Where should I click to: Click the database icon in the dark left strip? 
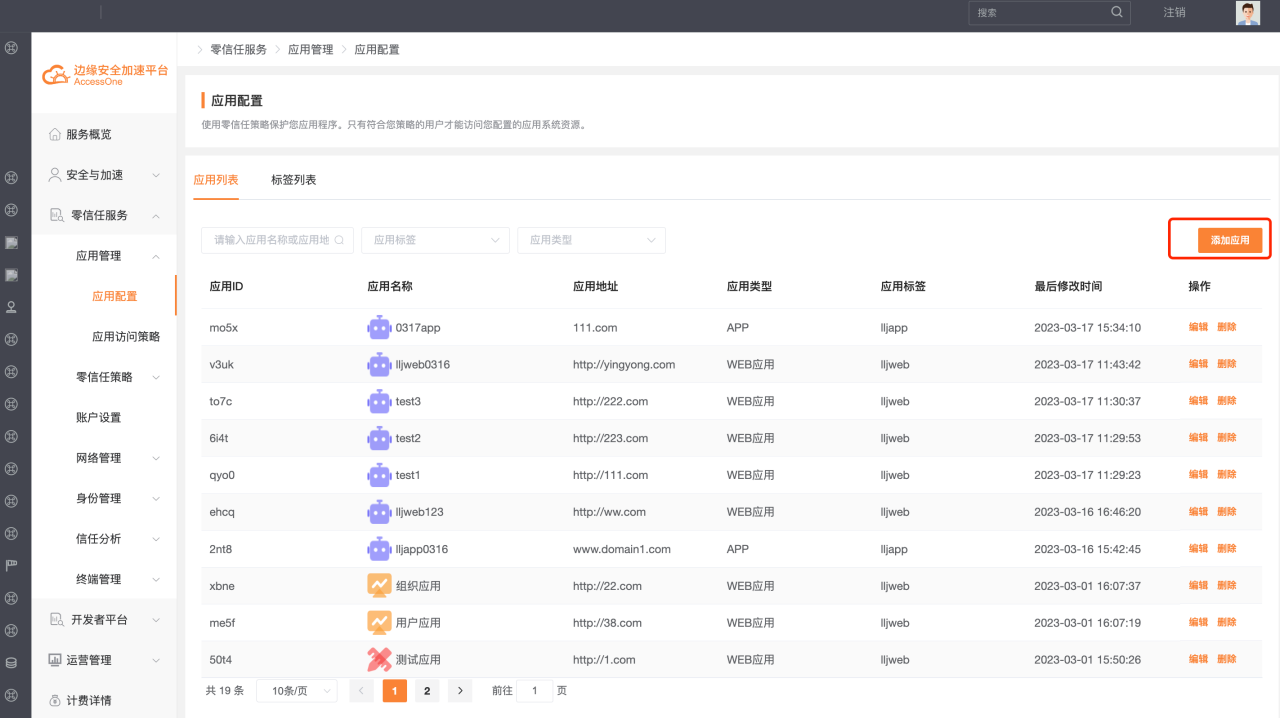[x=11, y=662]
